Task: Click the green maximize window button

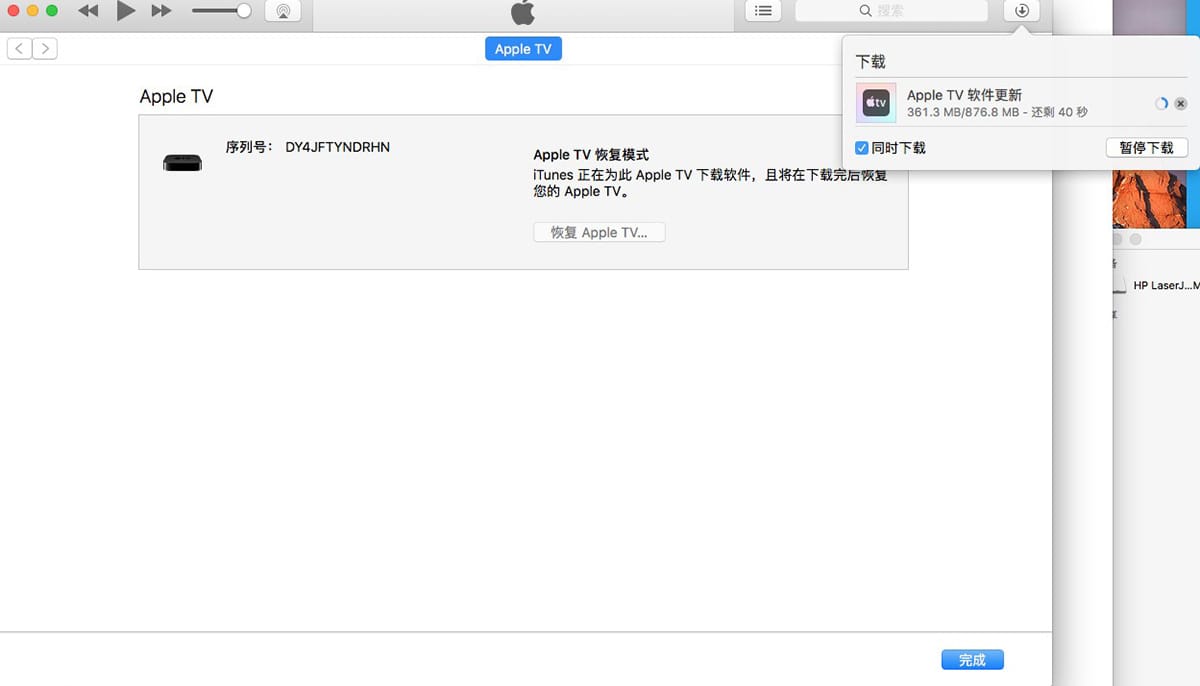Action: [x=51, y=10]
